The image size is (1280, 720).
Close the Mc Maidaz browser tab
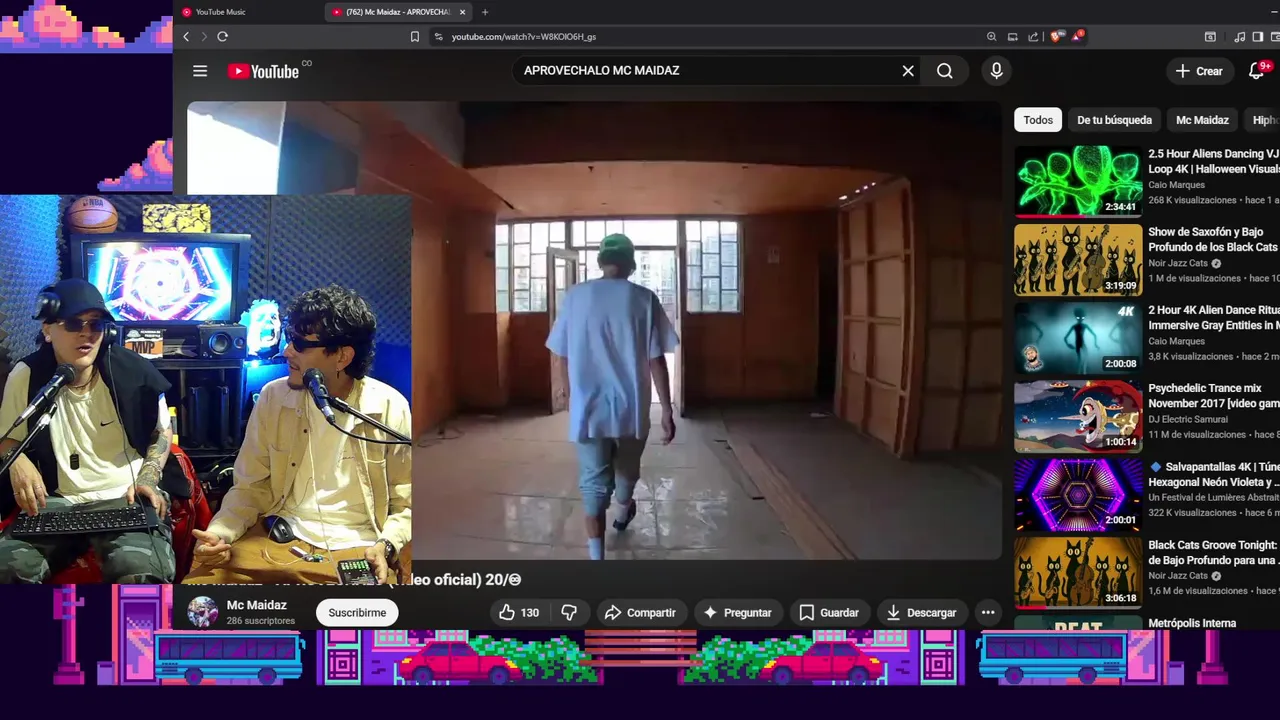point(462,12)
